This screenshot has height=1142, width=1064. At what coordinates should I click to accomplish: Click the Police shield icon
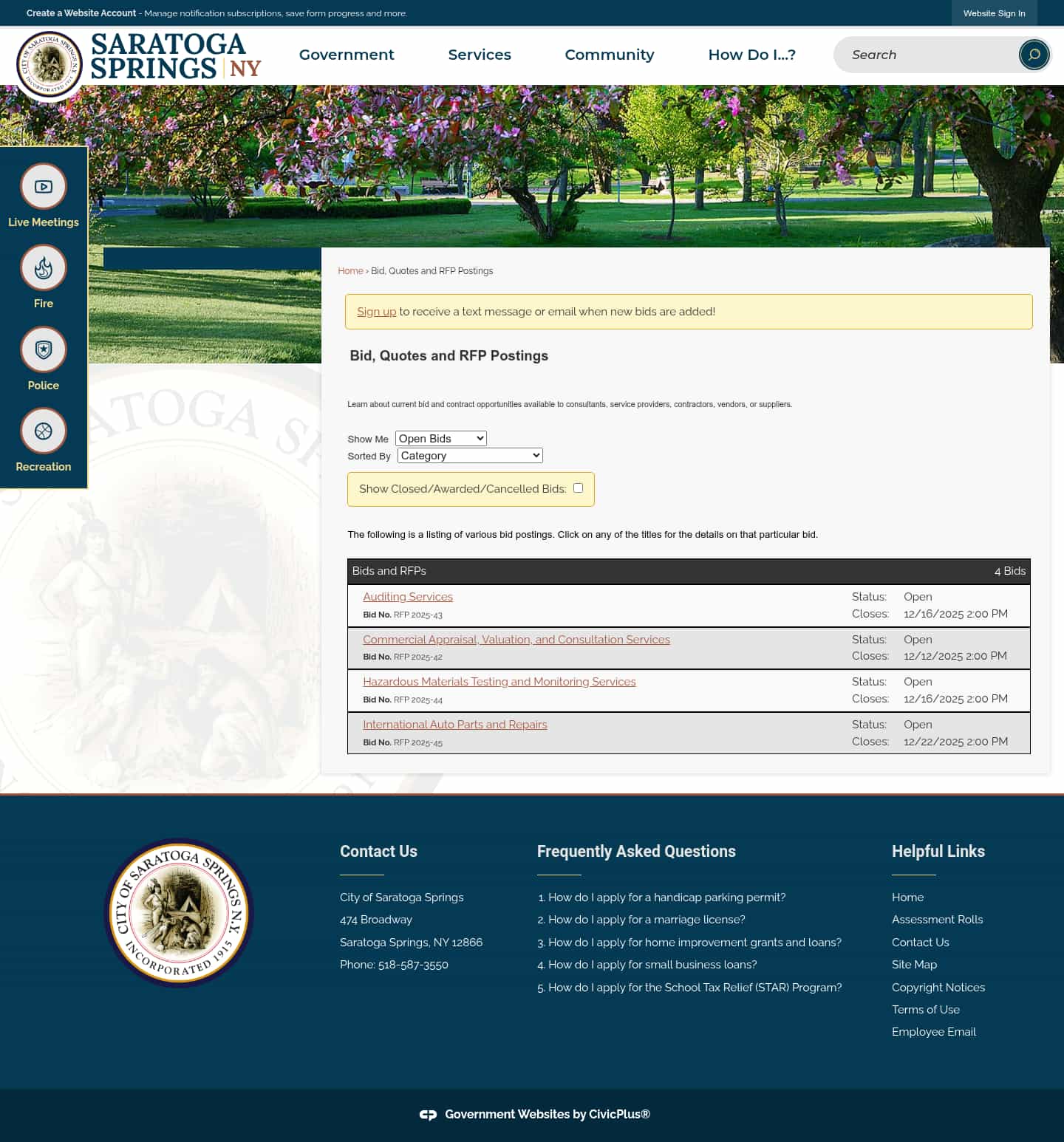pyautogui.click(x=43, y=349)
